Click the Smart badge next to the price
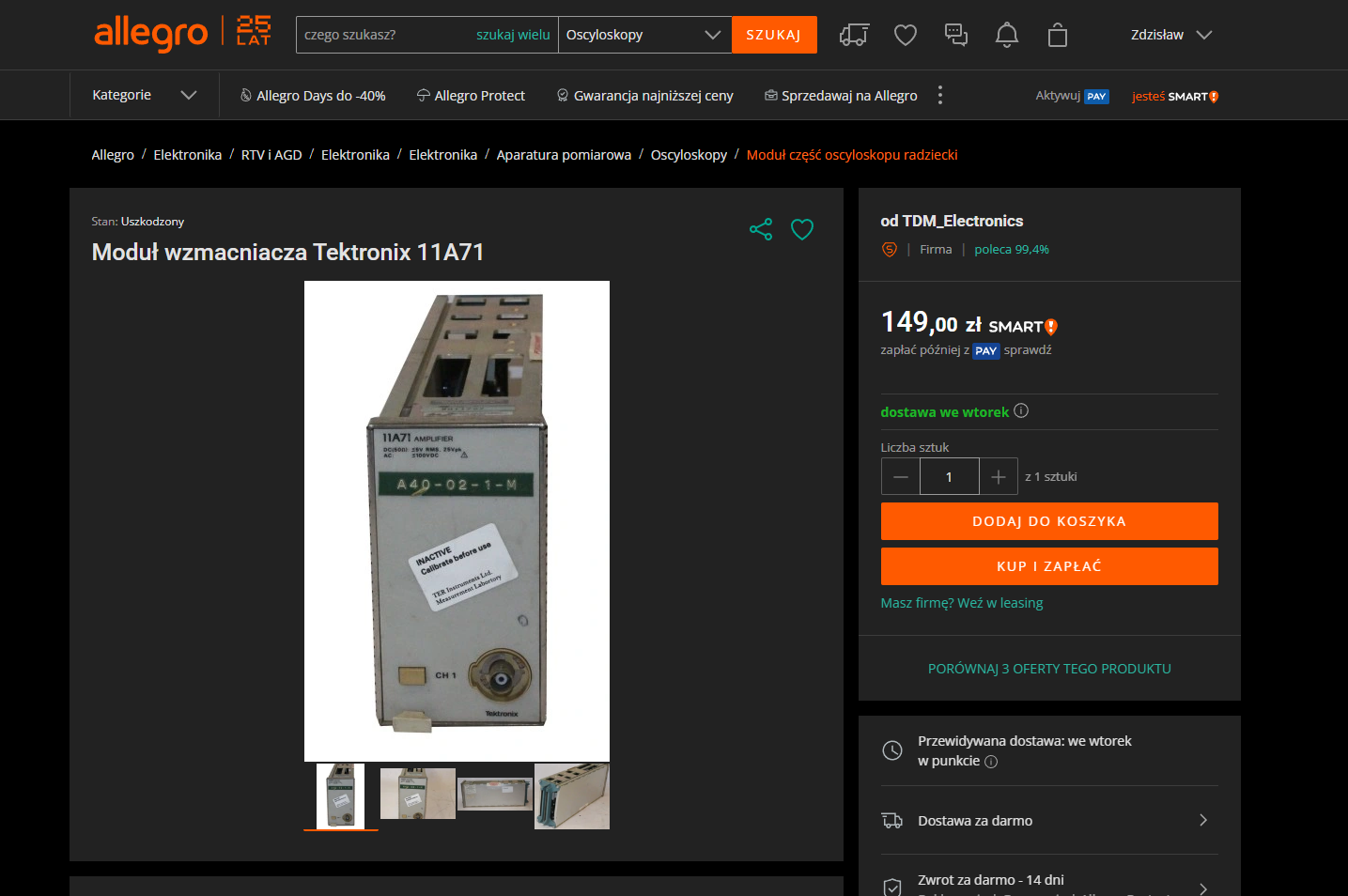This screenshot has width=1348, height=896. coord(1023,326)
